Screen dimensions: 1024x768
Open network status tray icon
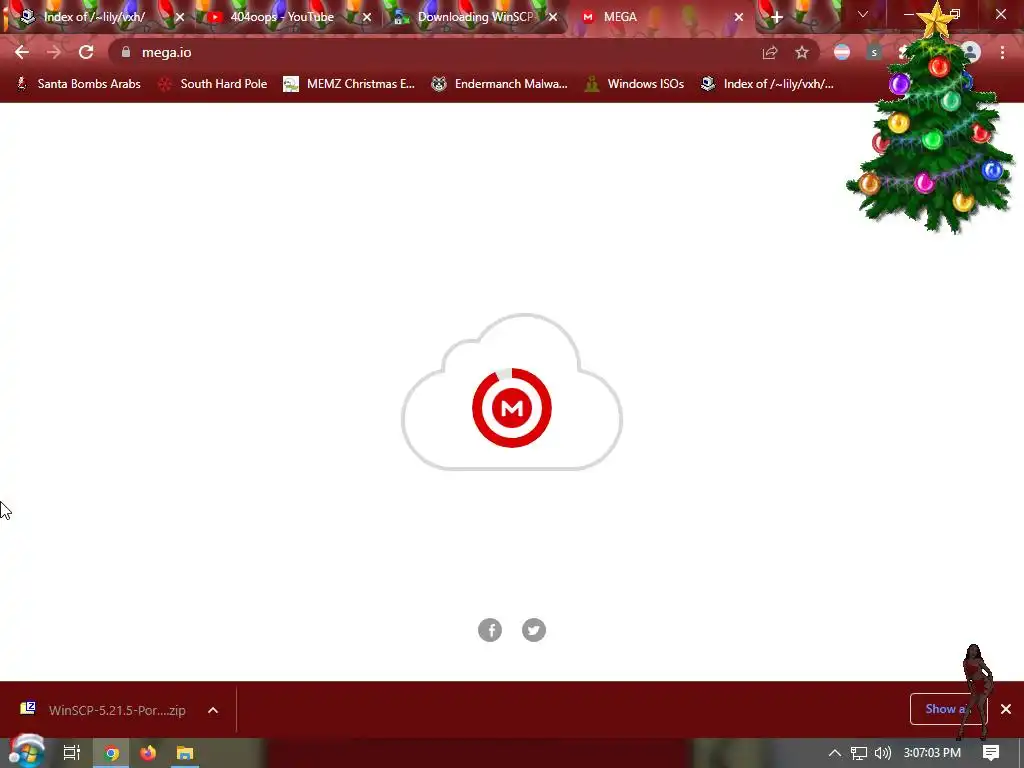pyautogui.click(x=859, y=753)
